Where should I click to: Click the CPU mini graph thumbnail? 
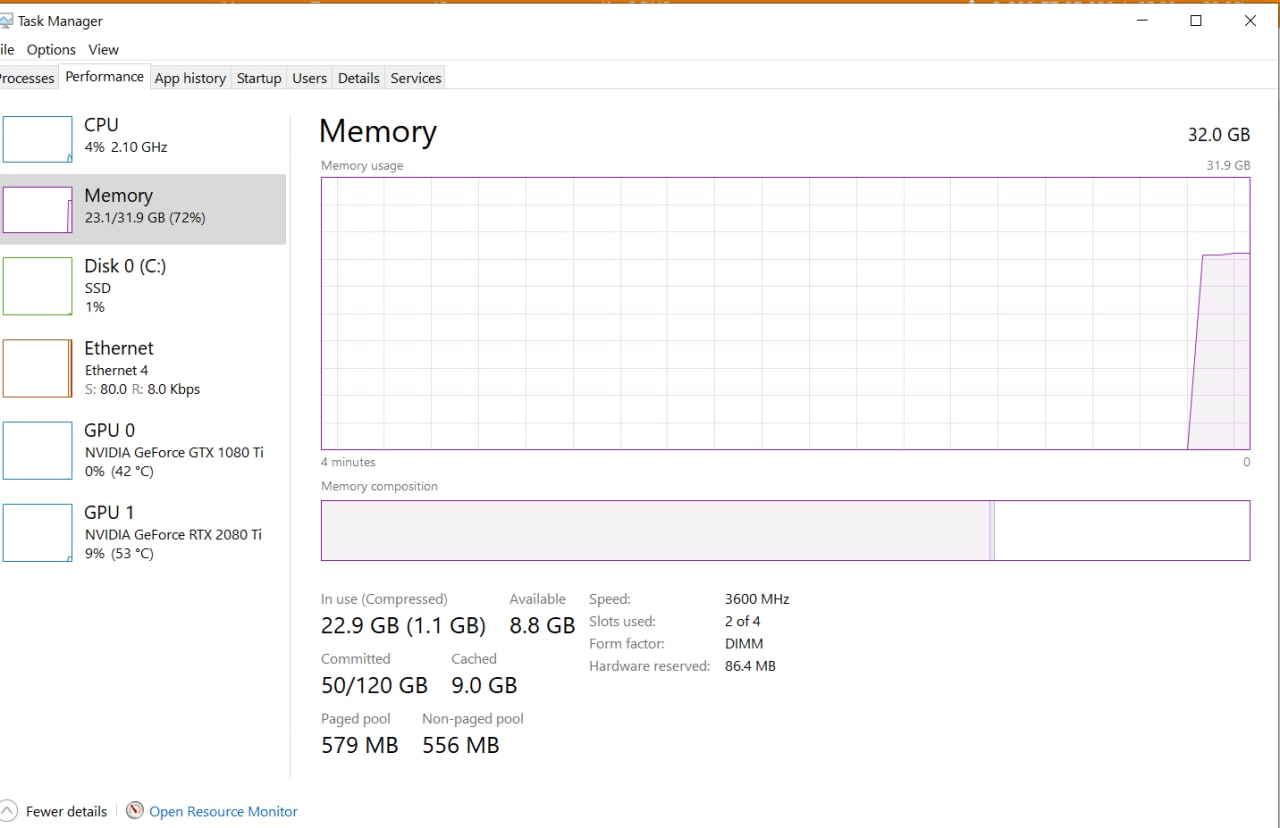point(37,139)
